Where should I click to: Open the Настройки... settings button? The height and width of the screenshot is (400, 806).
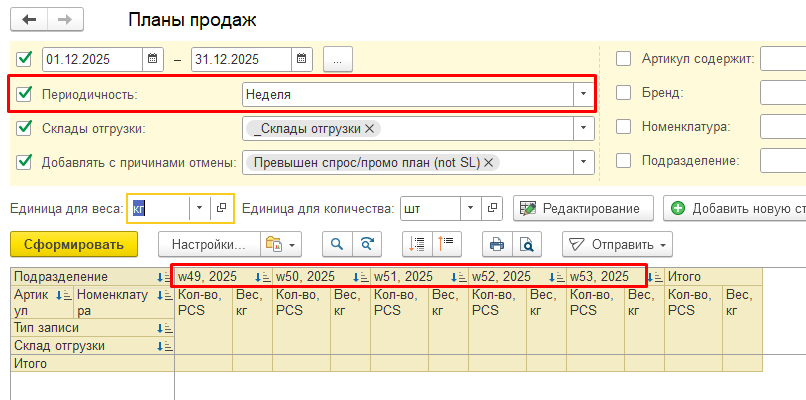pos(208,243)
